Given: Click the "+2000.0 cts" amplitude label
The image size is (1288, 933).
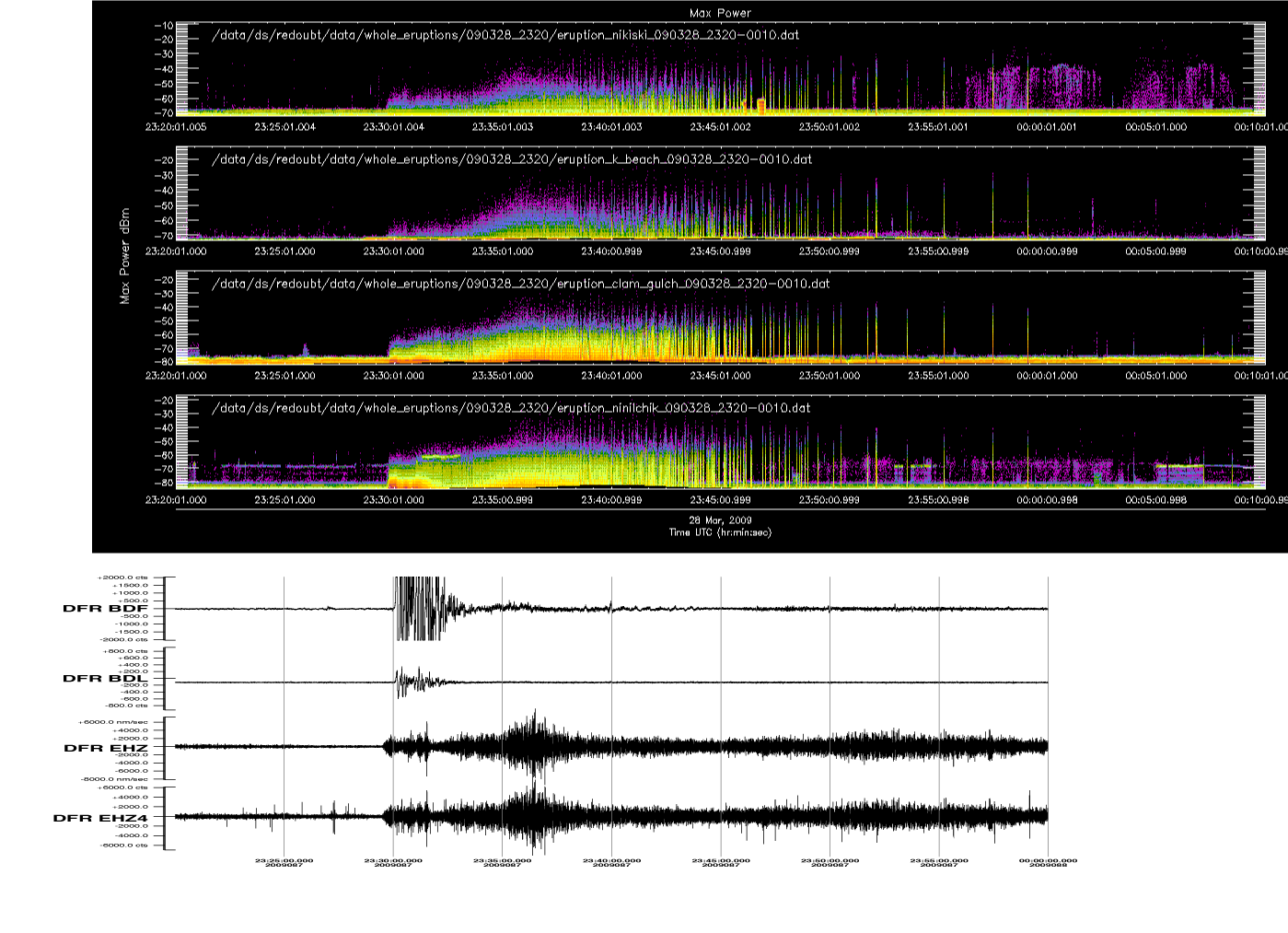Looking at the screenshot, I should 122,577.
